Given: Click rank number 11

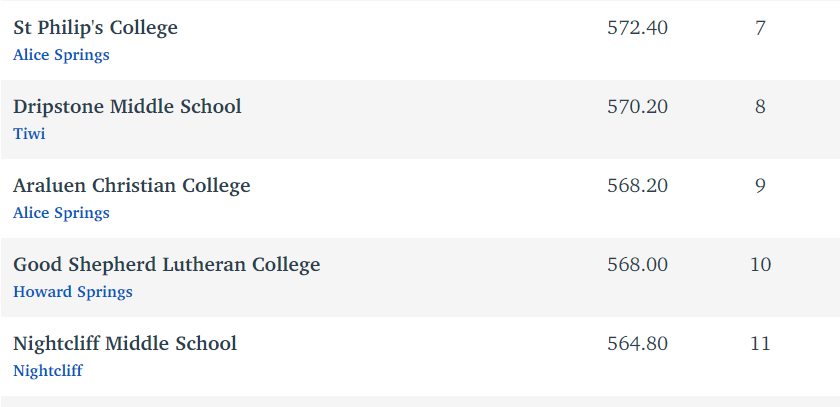Looking at the screenshot, I should coord(760,343).
